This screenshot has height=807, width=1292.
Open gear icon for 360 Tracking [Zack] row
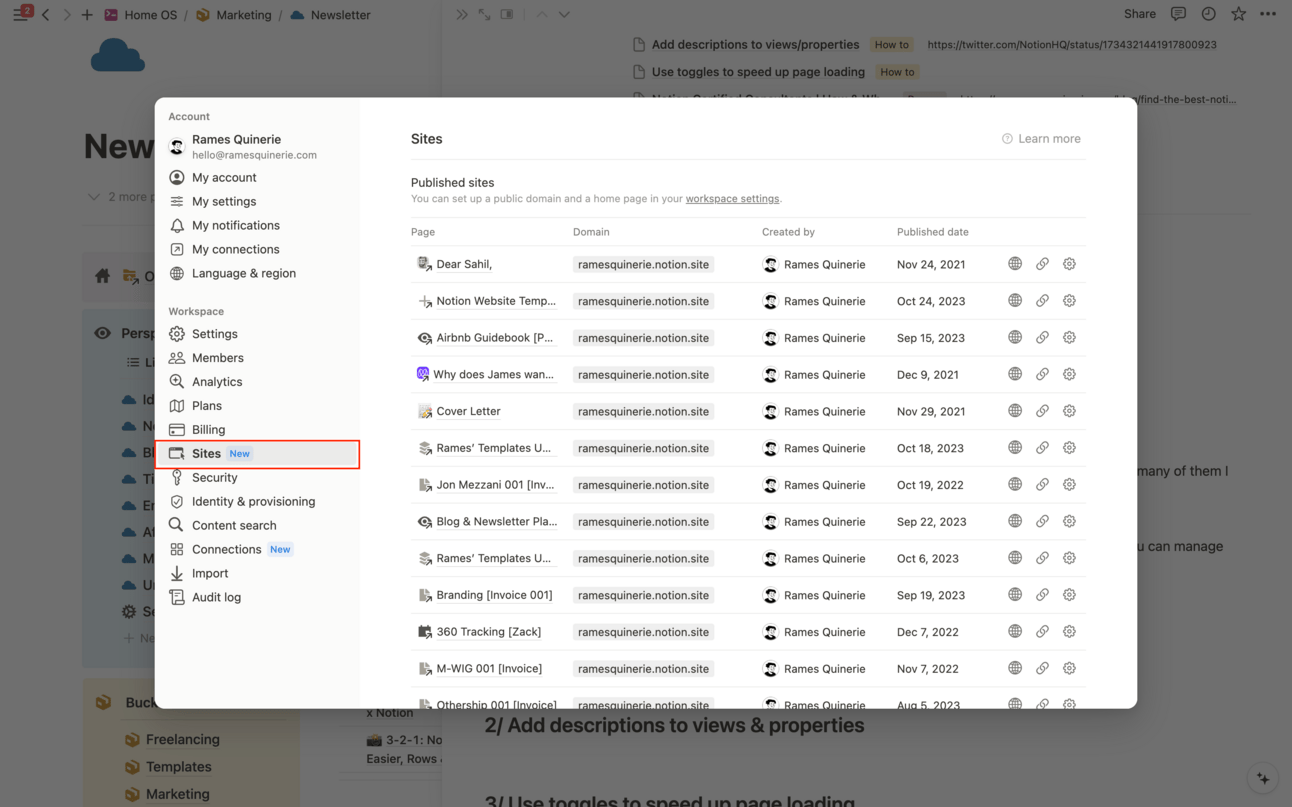[1069, 631]
